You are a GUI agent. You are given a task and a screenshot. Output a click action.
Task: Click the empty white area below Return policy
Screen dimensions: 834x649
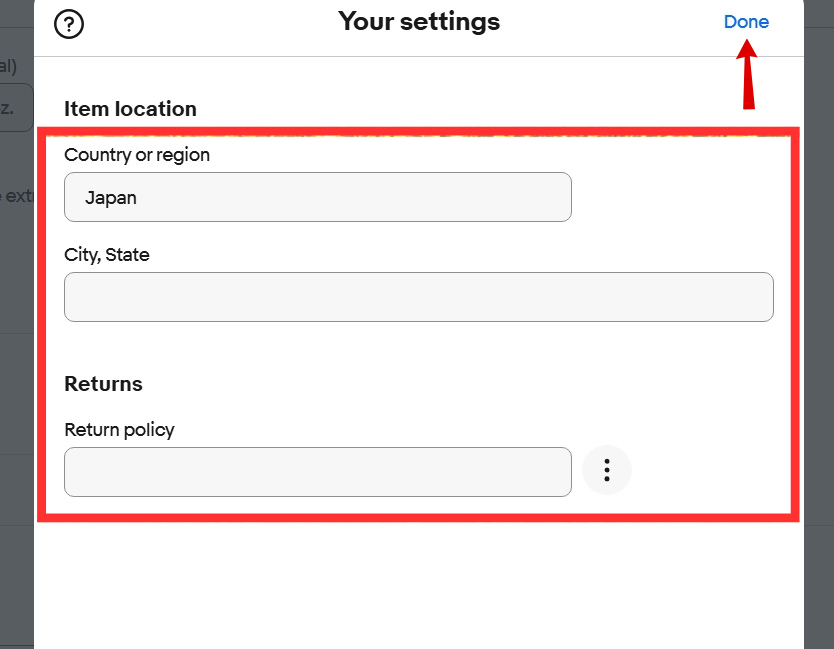tap(418, 585)
